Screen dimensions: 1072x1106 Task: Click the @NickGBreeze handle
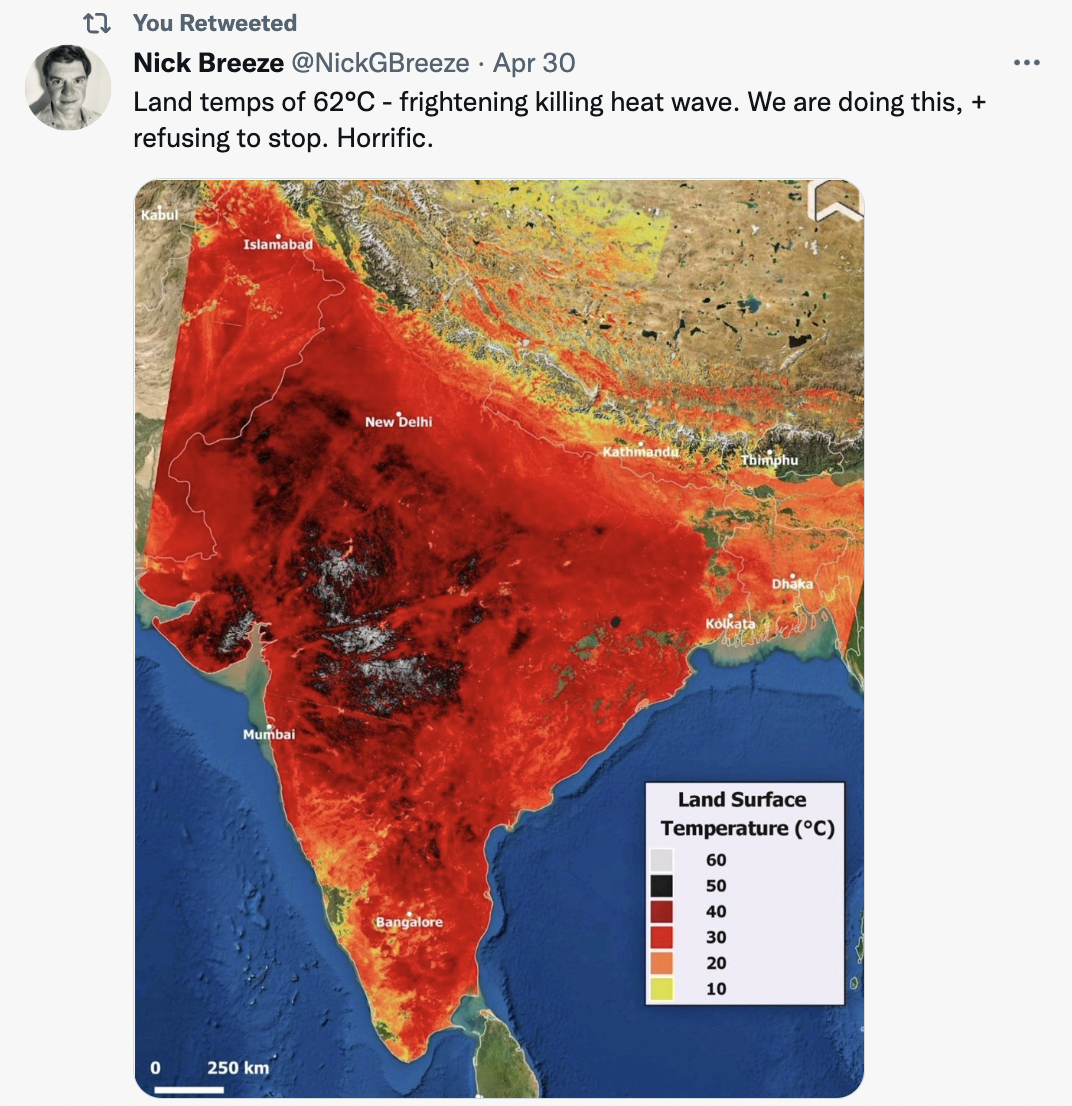379,63
